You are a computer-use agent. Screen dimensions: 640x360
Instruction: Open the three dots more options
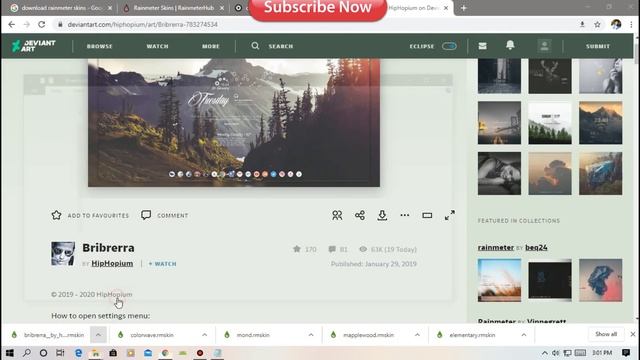[404, 215]
